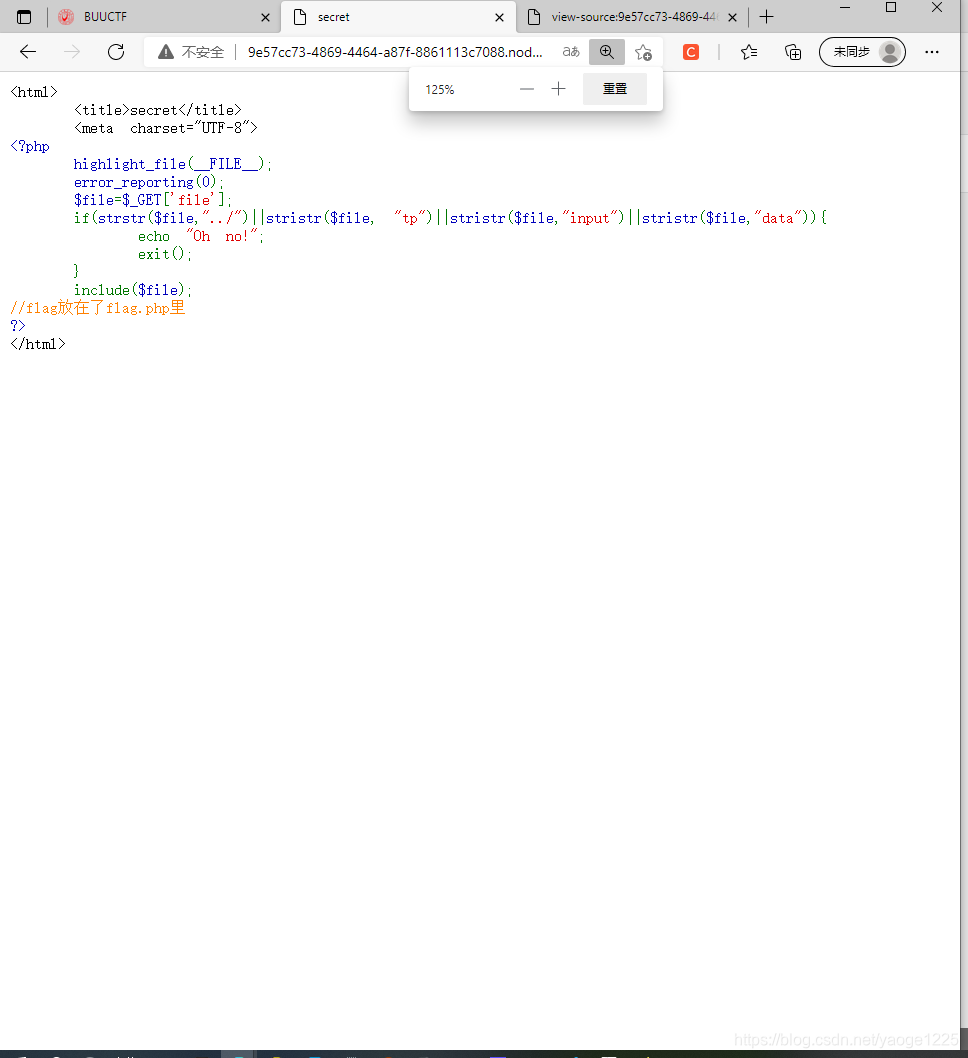This screenshot has width=968, height=1058.
Task: Click the highlight_file(__FILE__) code line
Action: click(173, 164)
